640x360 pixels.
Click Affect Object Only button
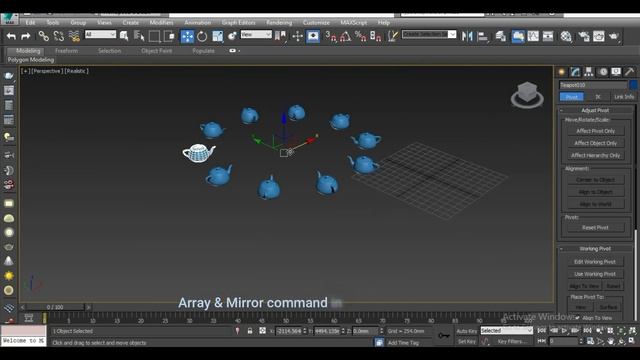[x=596, y=143]
